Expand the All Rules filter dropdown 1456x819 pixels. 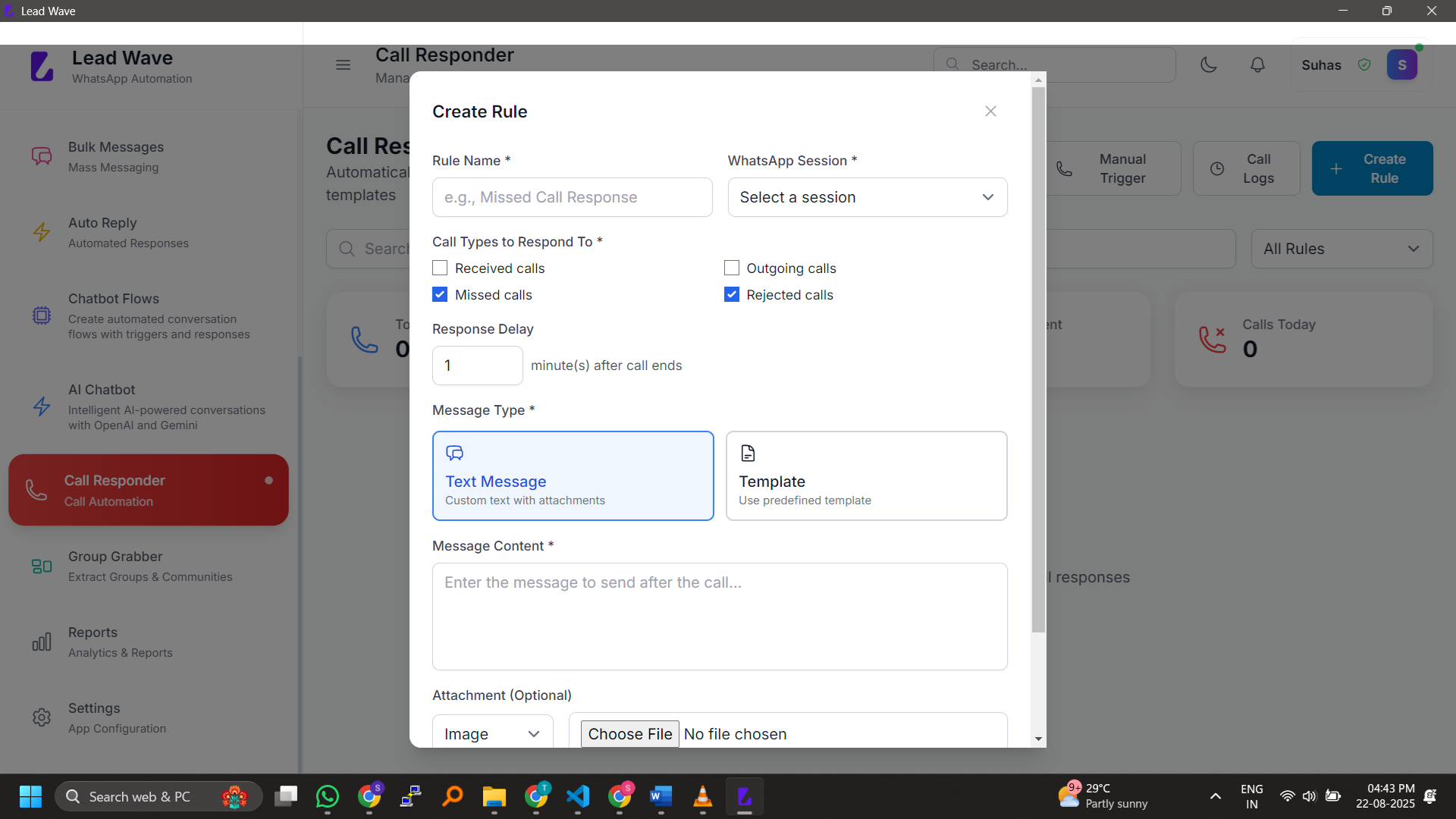coord(1341,249)
